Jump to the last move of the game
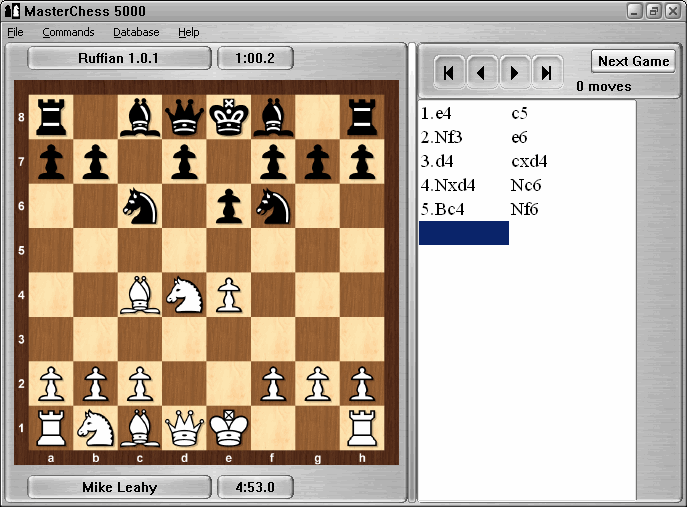Viewport: 687px width, 507px height. click(546, 72)
